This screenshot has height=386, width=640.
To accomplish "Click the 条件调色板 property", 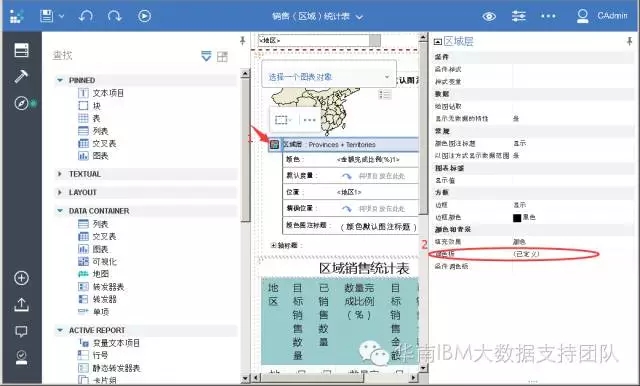I will (x=451, y=266).
